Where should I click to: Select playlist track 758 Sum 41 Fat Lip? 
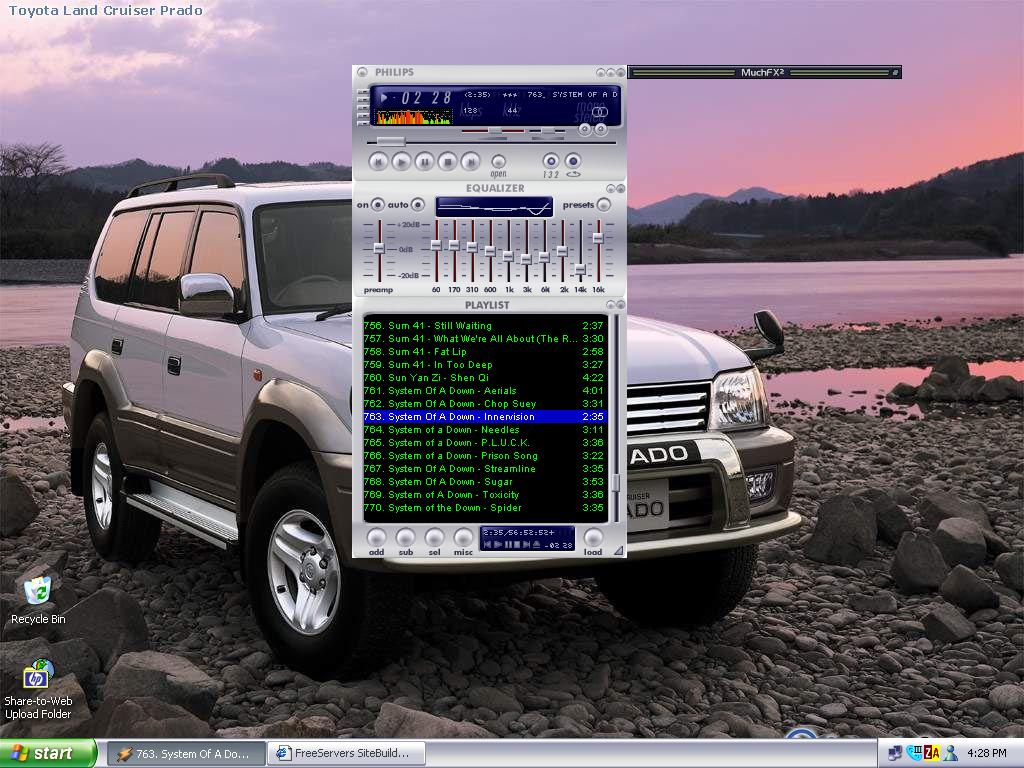tap(484, 351)
